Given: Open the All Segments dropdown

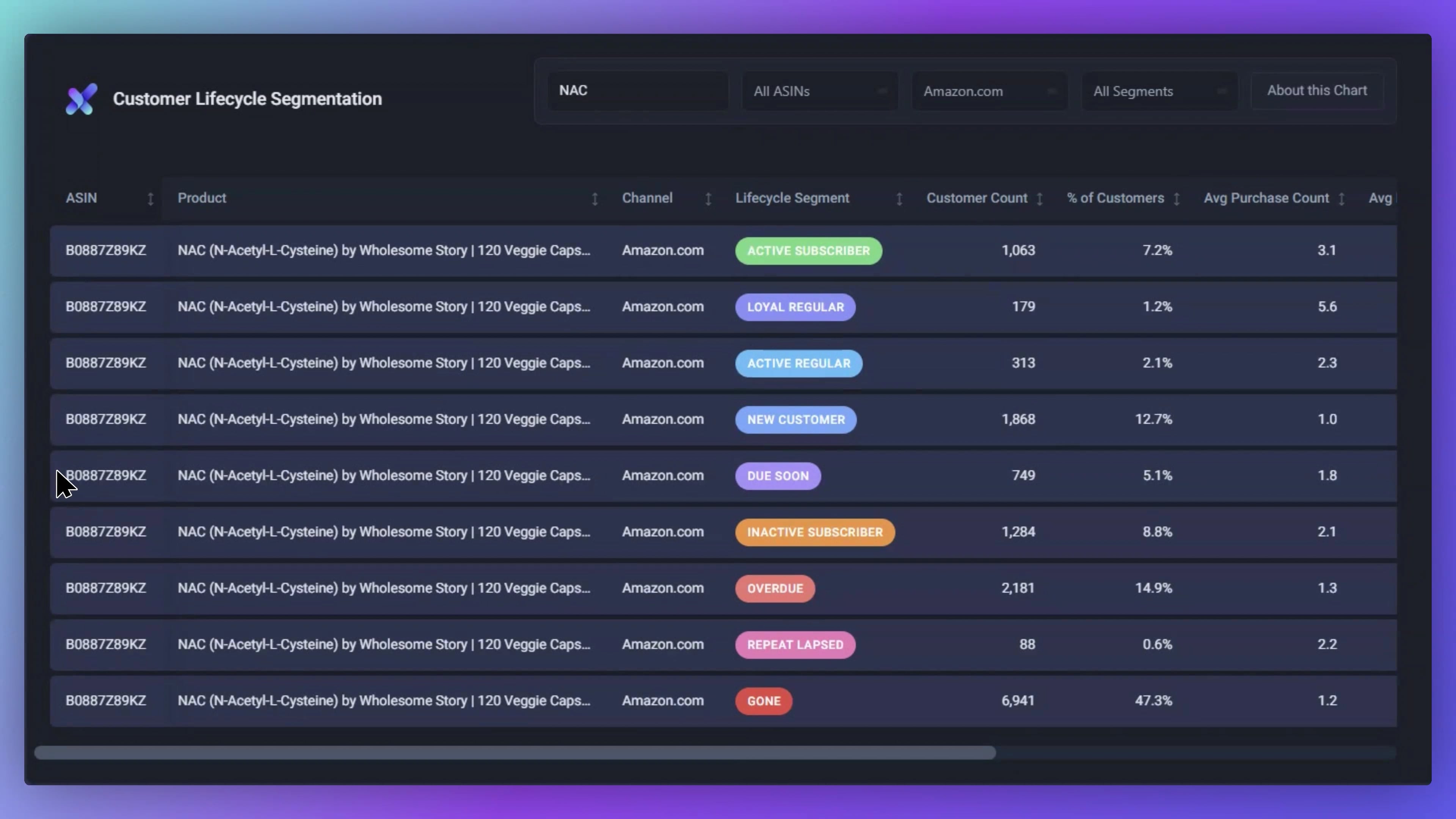Looking at the screenshot, I should coord(1159,91).
